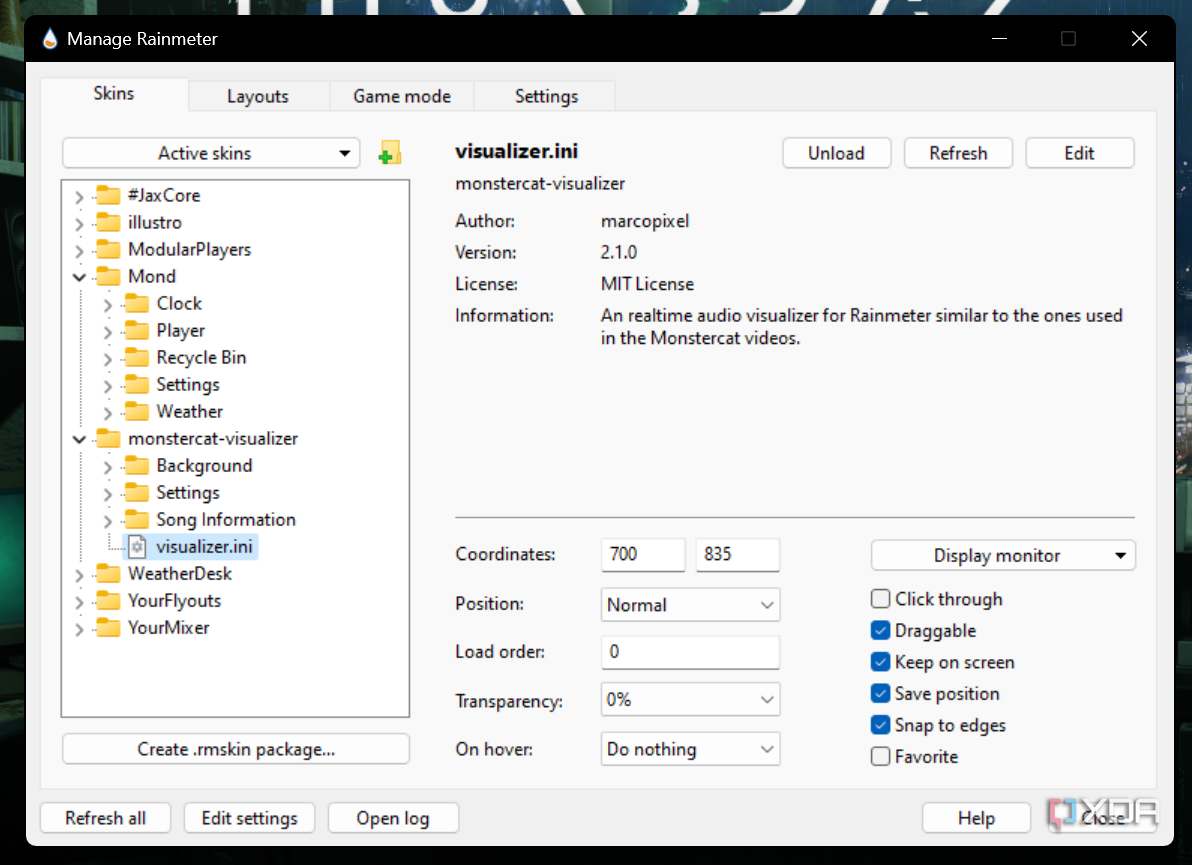Click the monstercat-visualizer folder icon
Screen dimensions: 1192x865
(x=109, y=439)
